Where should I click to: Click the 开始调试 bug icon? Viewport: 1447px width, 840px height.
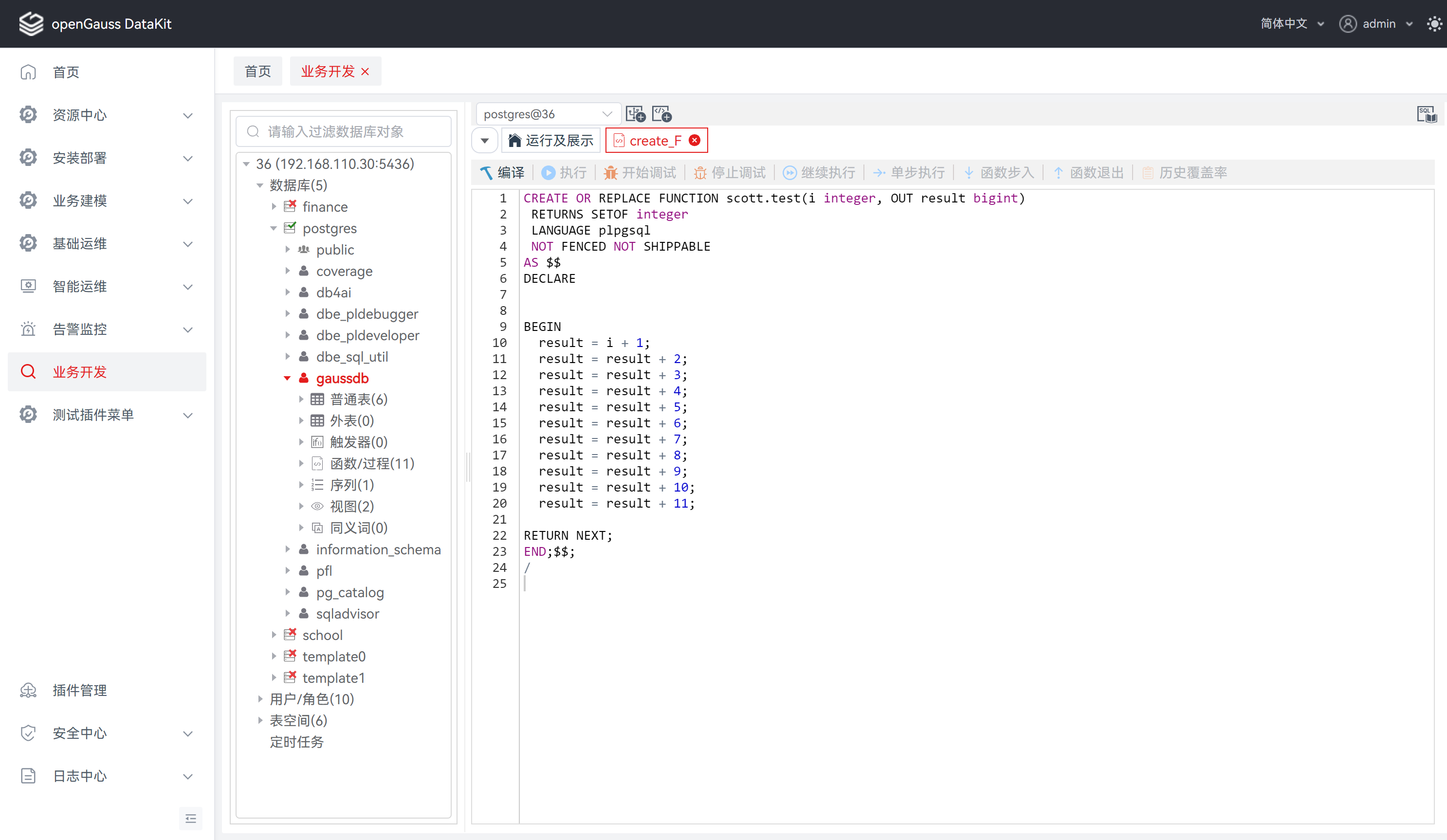[610, 173]
